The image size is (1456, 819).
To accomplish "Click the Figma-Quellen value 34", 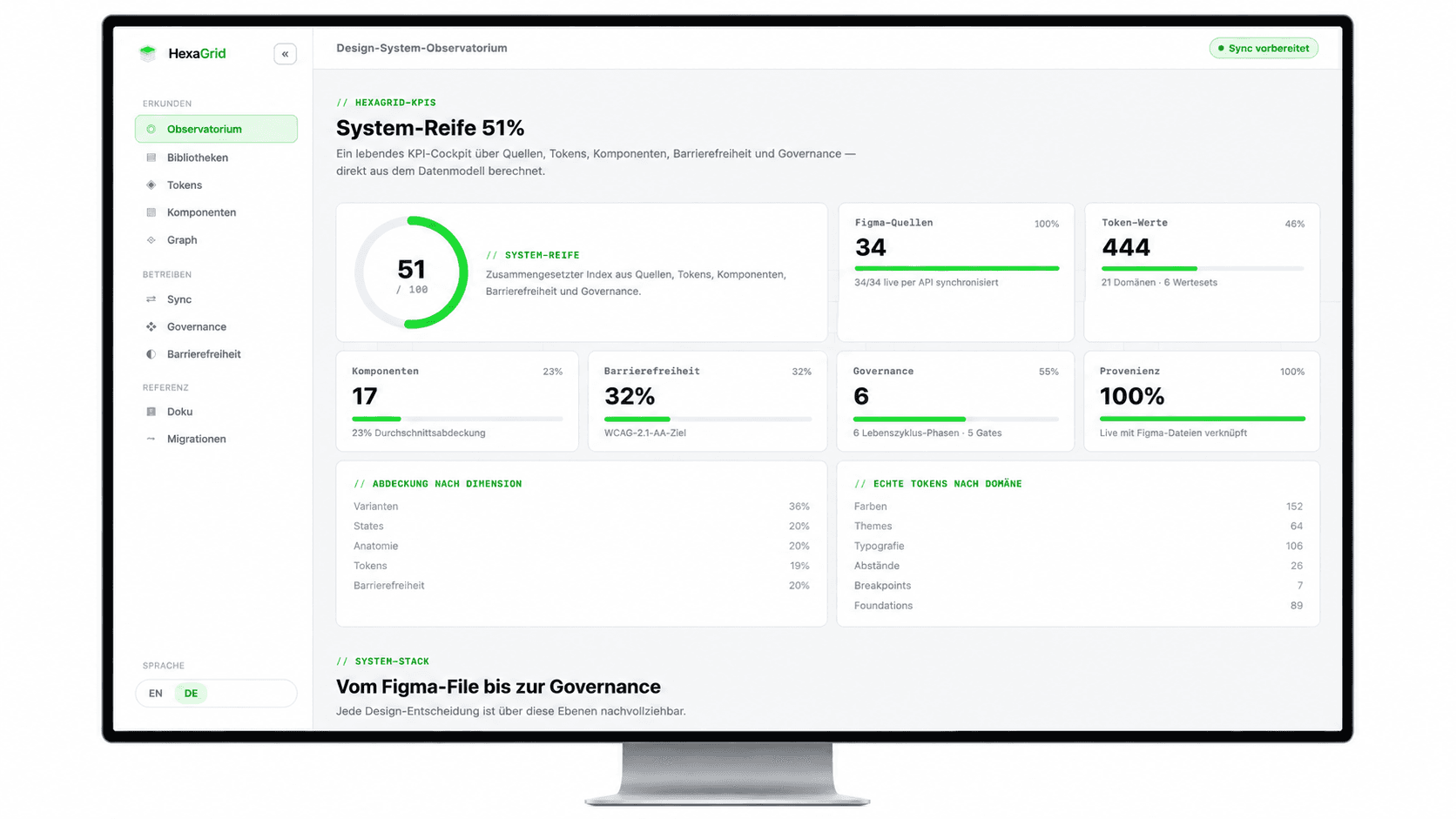I will point(871,247).
